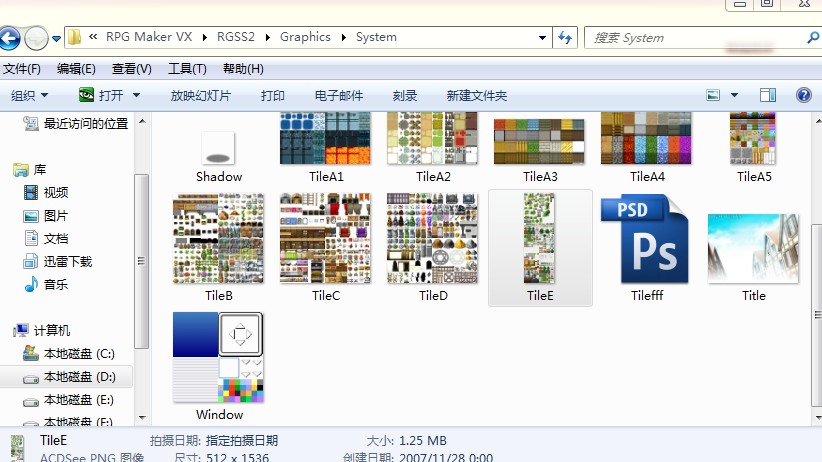Open the 文件(F) menu

point(21,69)
